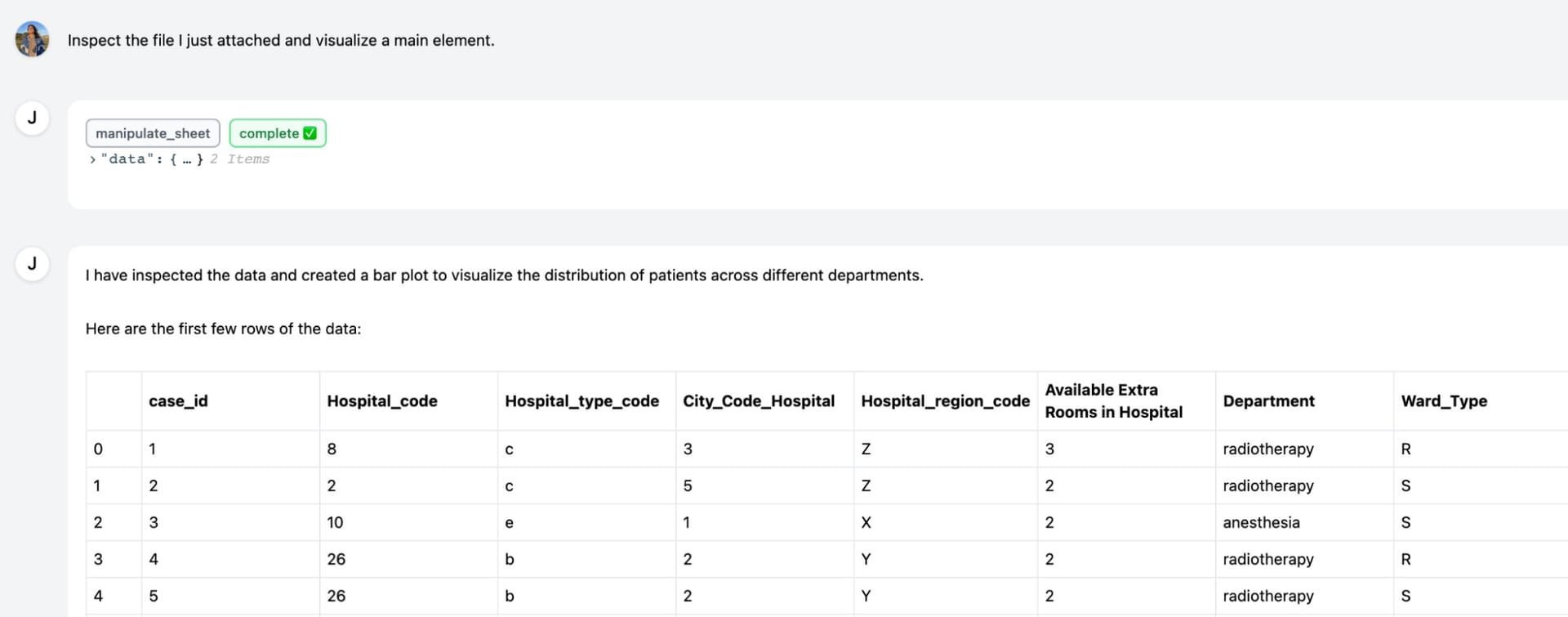Image resolution: width=1568 pixels, height=617 pixels.
Task: Click the J avatar beside the bar plot reply
Action: 32,264
